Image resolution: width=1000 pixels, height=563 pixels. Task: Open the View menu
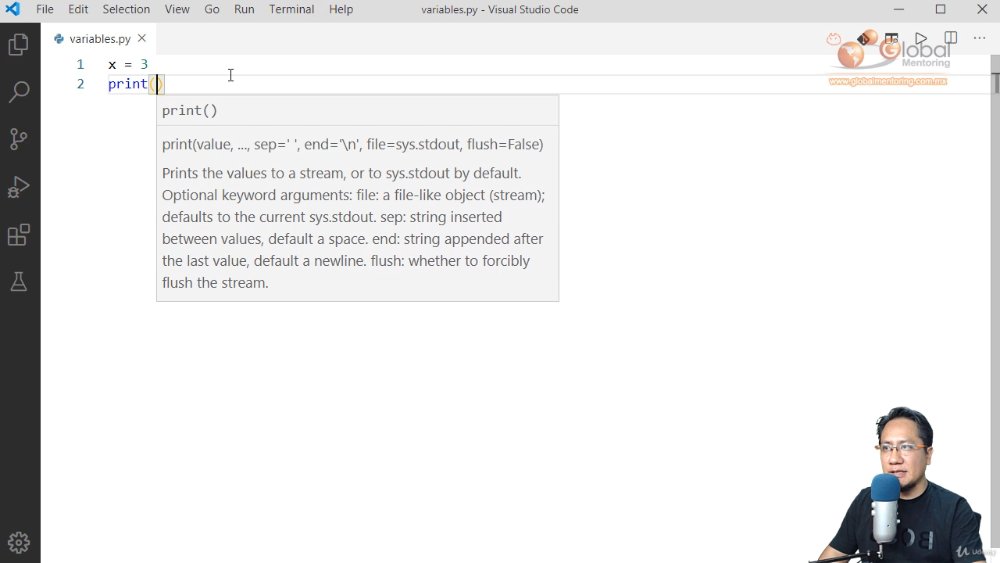pyautogui.click(x=177, y=9)
